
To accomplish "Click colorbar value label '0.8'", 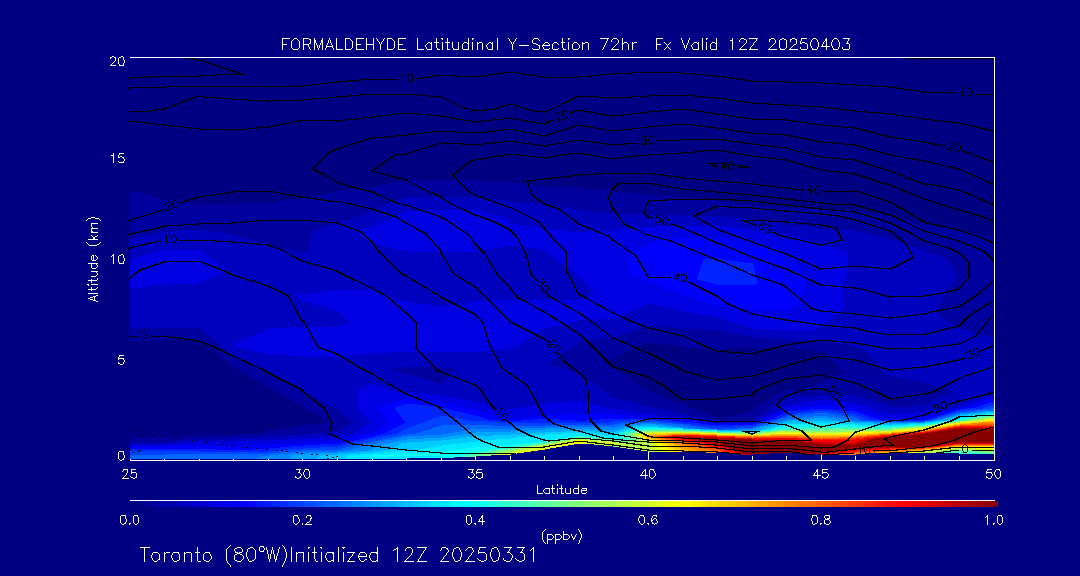I will tap(820, 520).
